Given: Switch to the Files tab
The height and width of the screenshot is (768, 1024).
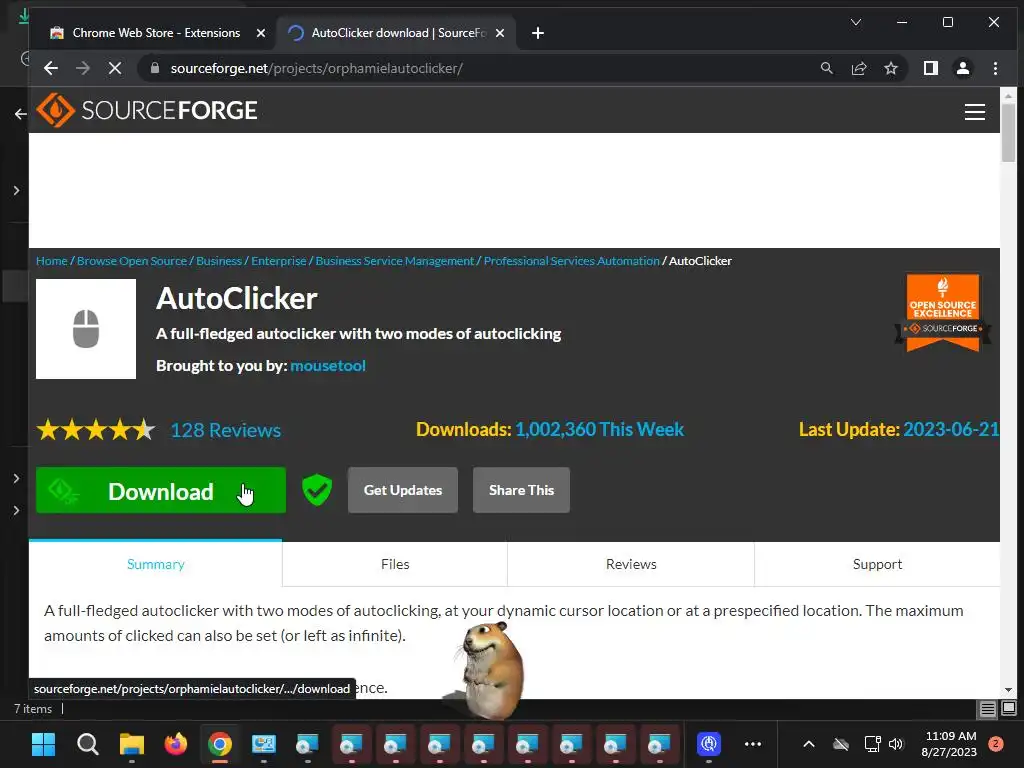Looking at the screenshot, I should coord(395,564).
